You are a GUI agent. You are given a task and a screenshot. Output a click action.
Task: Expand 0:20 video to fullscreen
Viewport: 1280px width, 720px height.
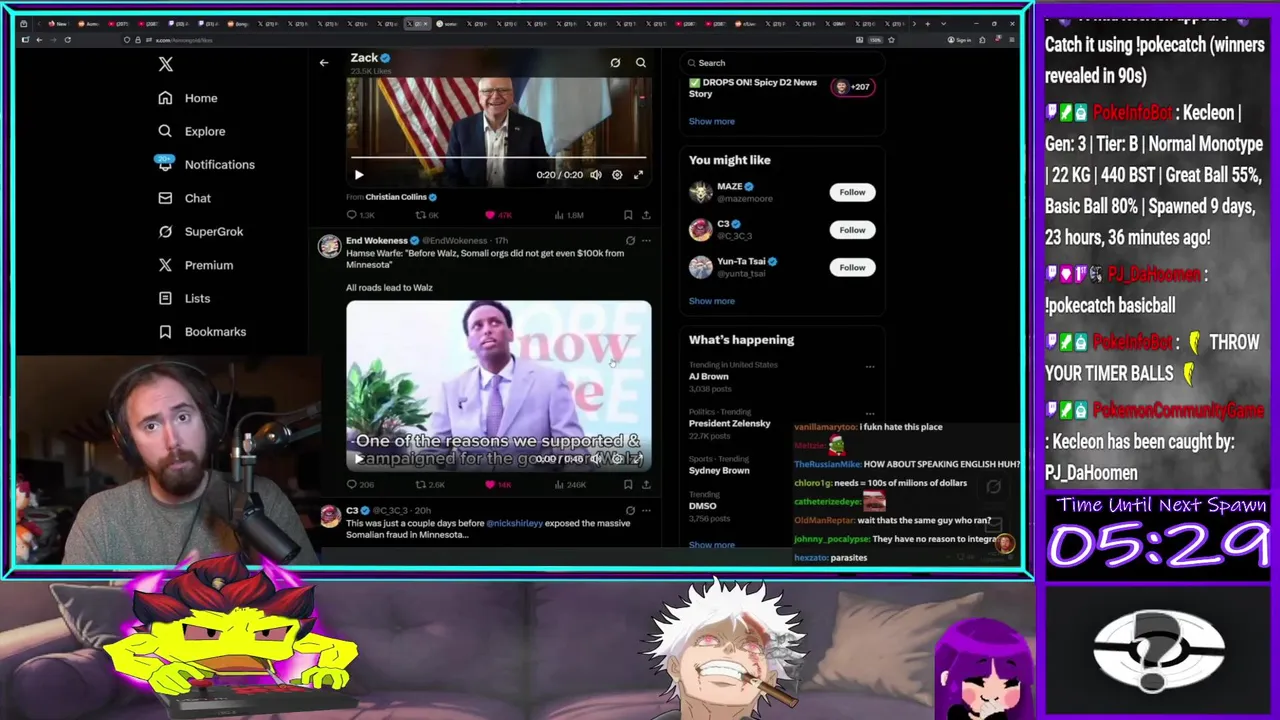pos(638,175)
